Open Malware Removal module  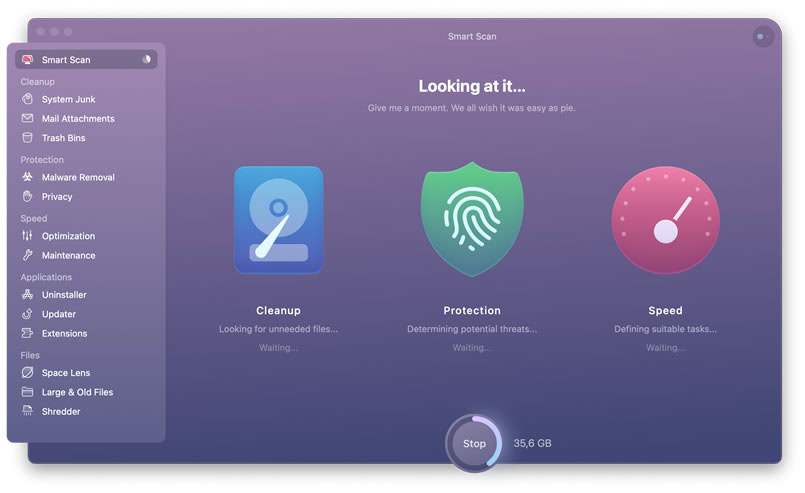86,177
